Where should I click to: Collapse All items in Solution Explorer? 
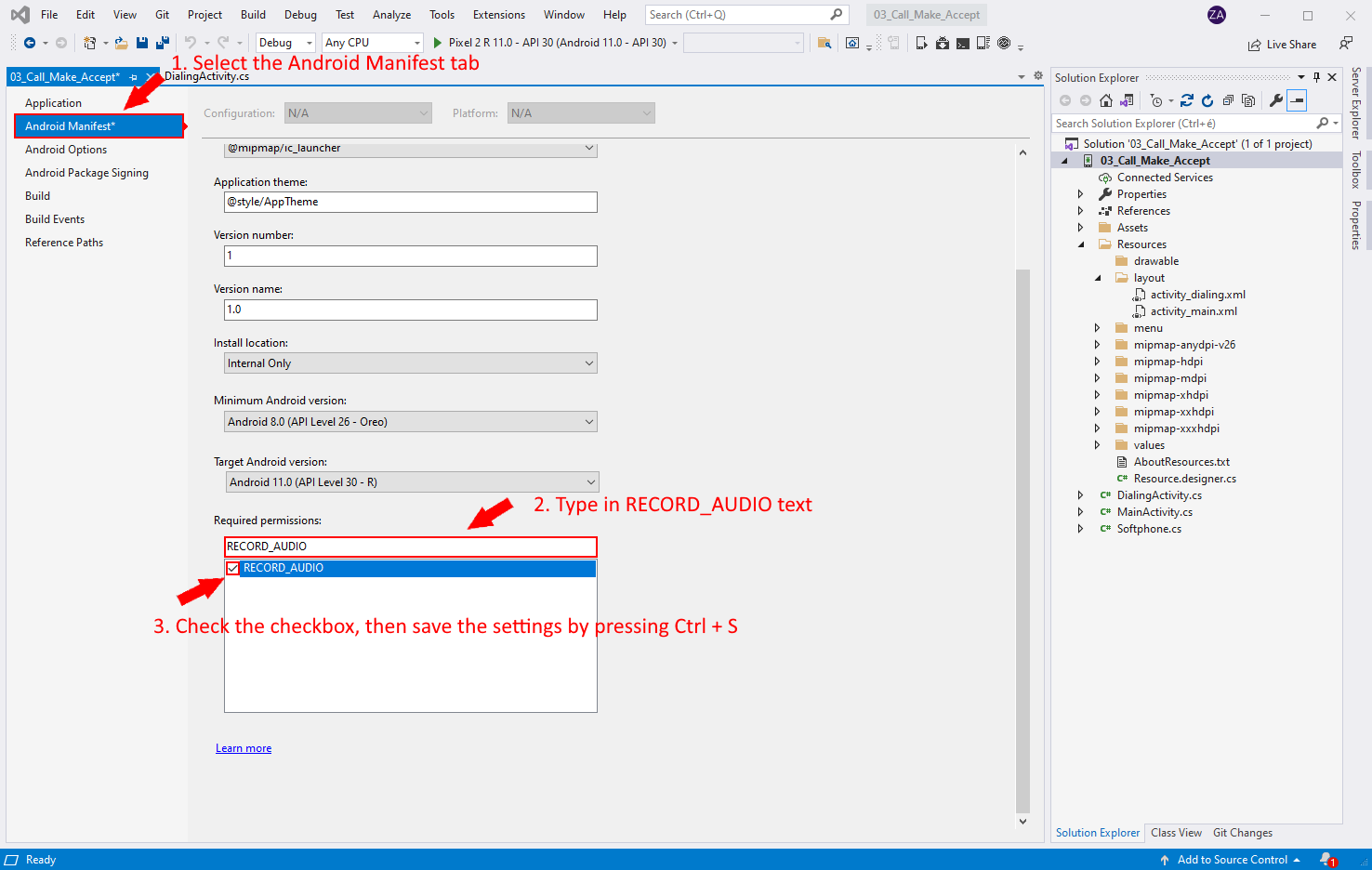point(1227,99)
